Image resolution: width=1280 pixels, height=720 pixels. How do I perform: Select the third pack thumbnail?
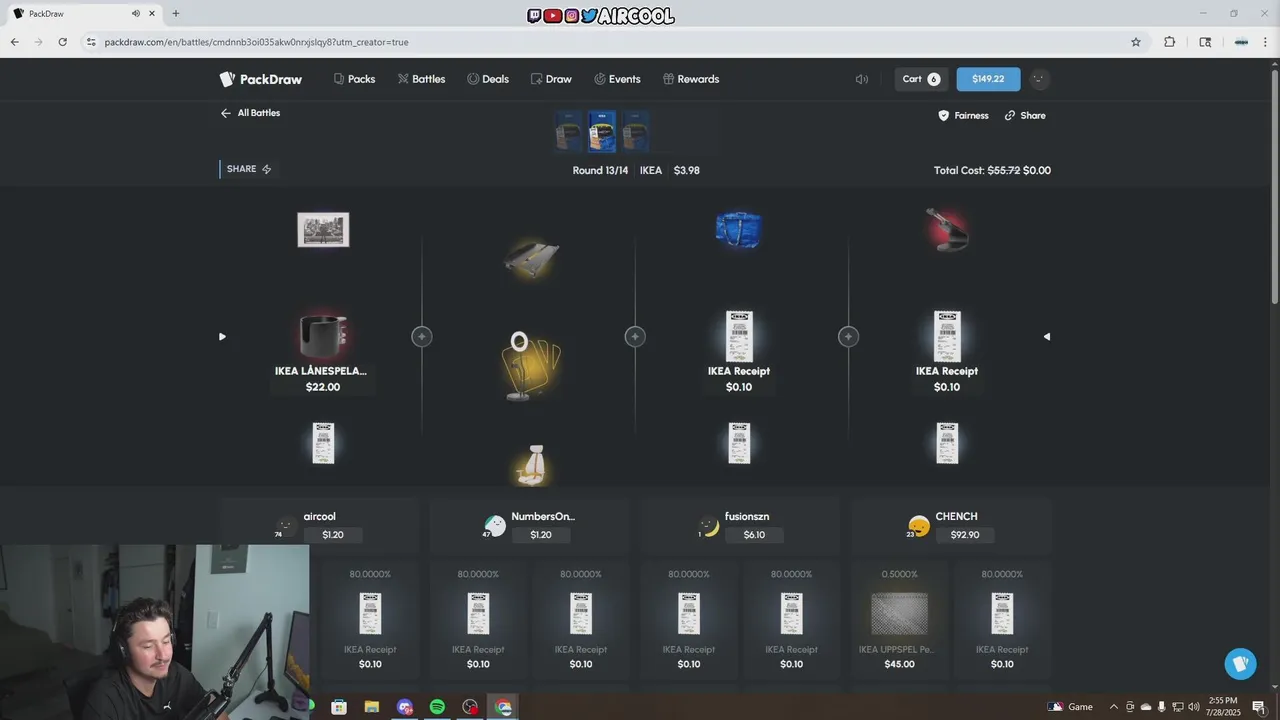point(635,131)
